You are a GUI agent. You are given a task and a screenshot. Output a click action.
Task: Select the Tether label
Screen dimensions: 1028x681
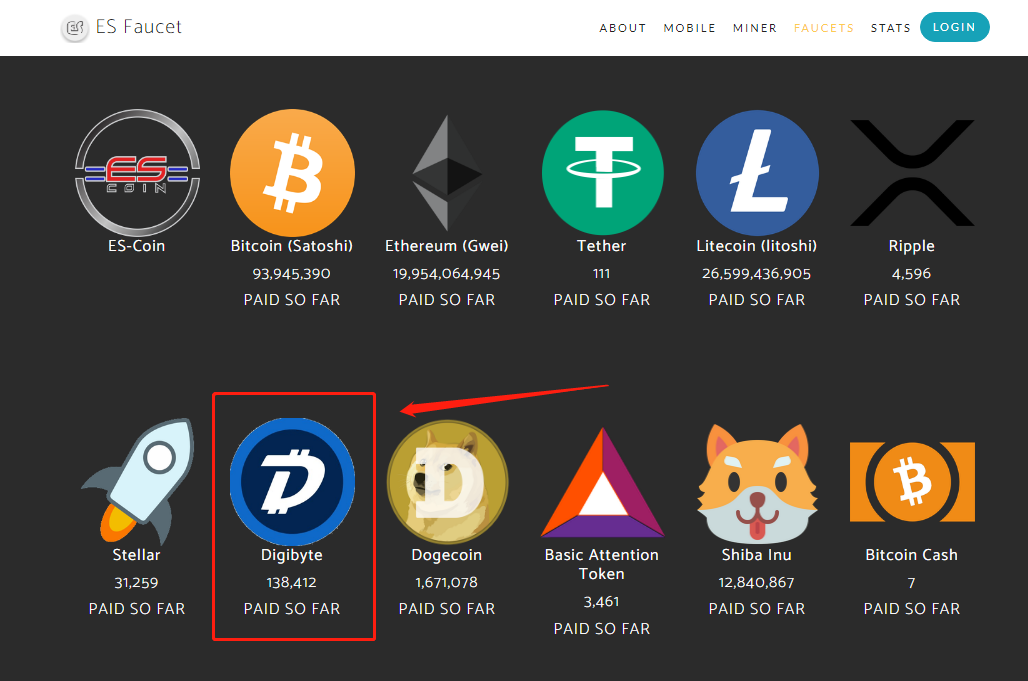coord(601,246)
